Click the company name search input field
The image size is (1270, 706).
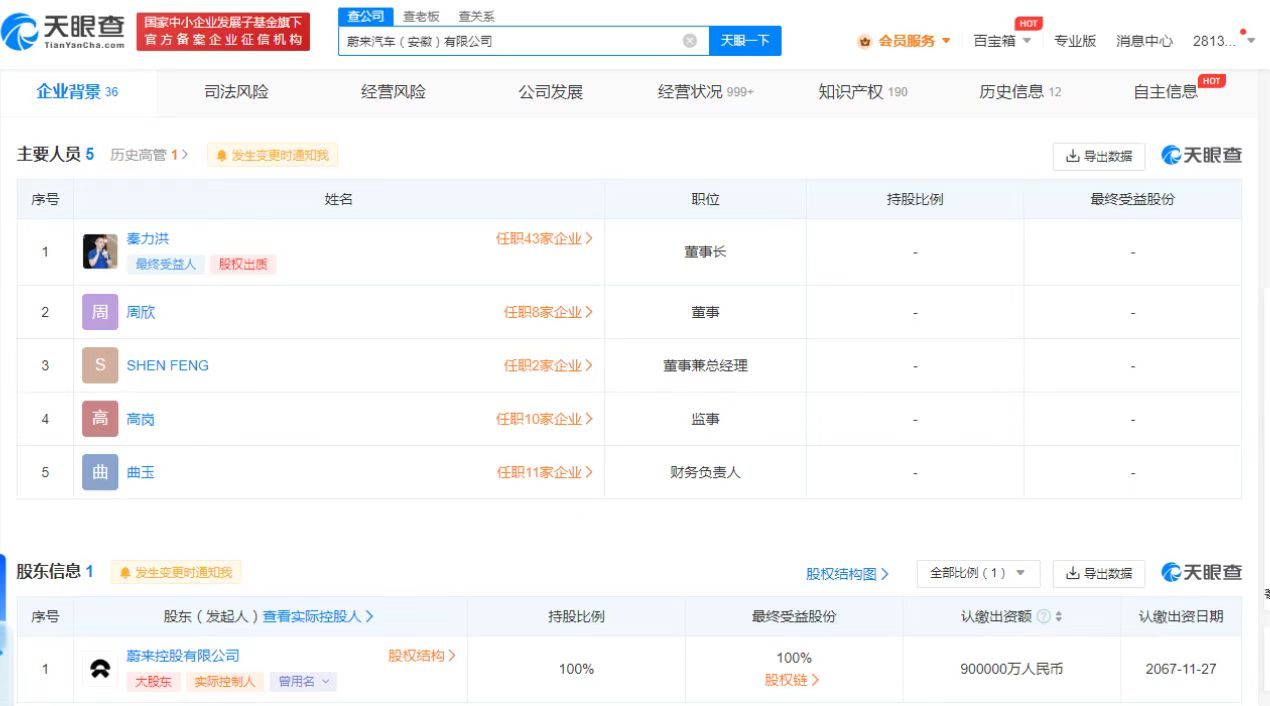point(520,40)
